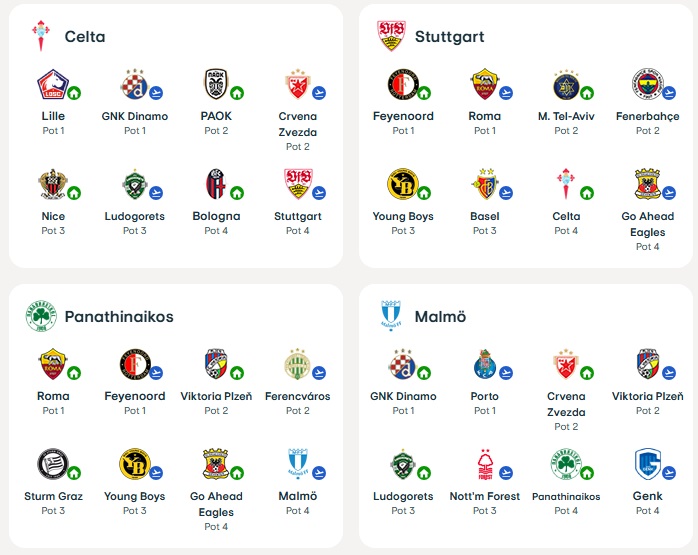Open Nott'm Forest crest in Malmö card
This screenshot has height=555, width=698.
tap(484, 464)
